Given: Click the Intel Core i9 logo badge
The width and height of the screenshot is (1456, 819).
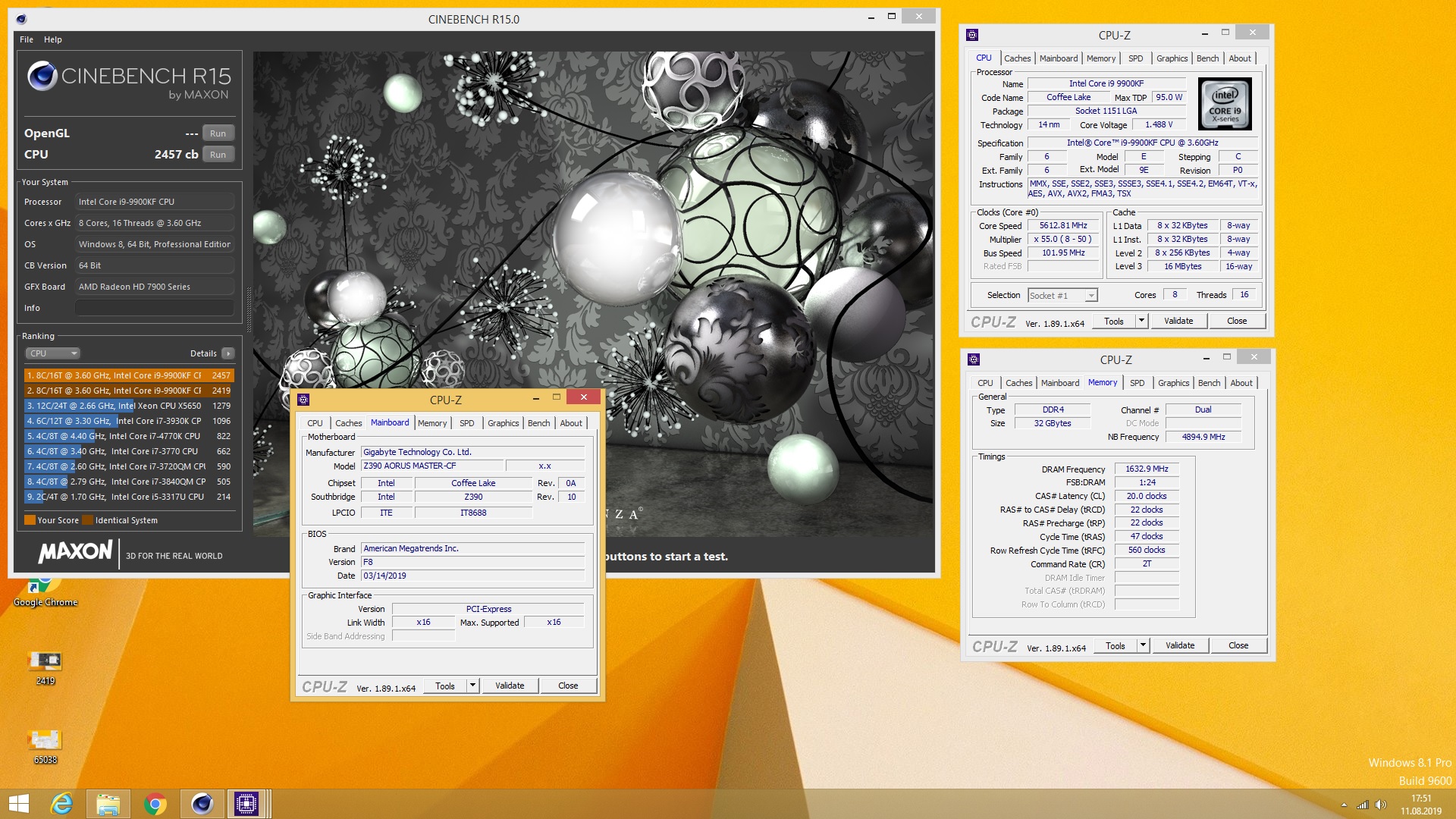Looking at the screenshot, I should coord(1225,104).
